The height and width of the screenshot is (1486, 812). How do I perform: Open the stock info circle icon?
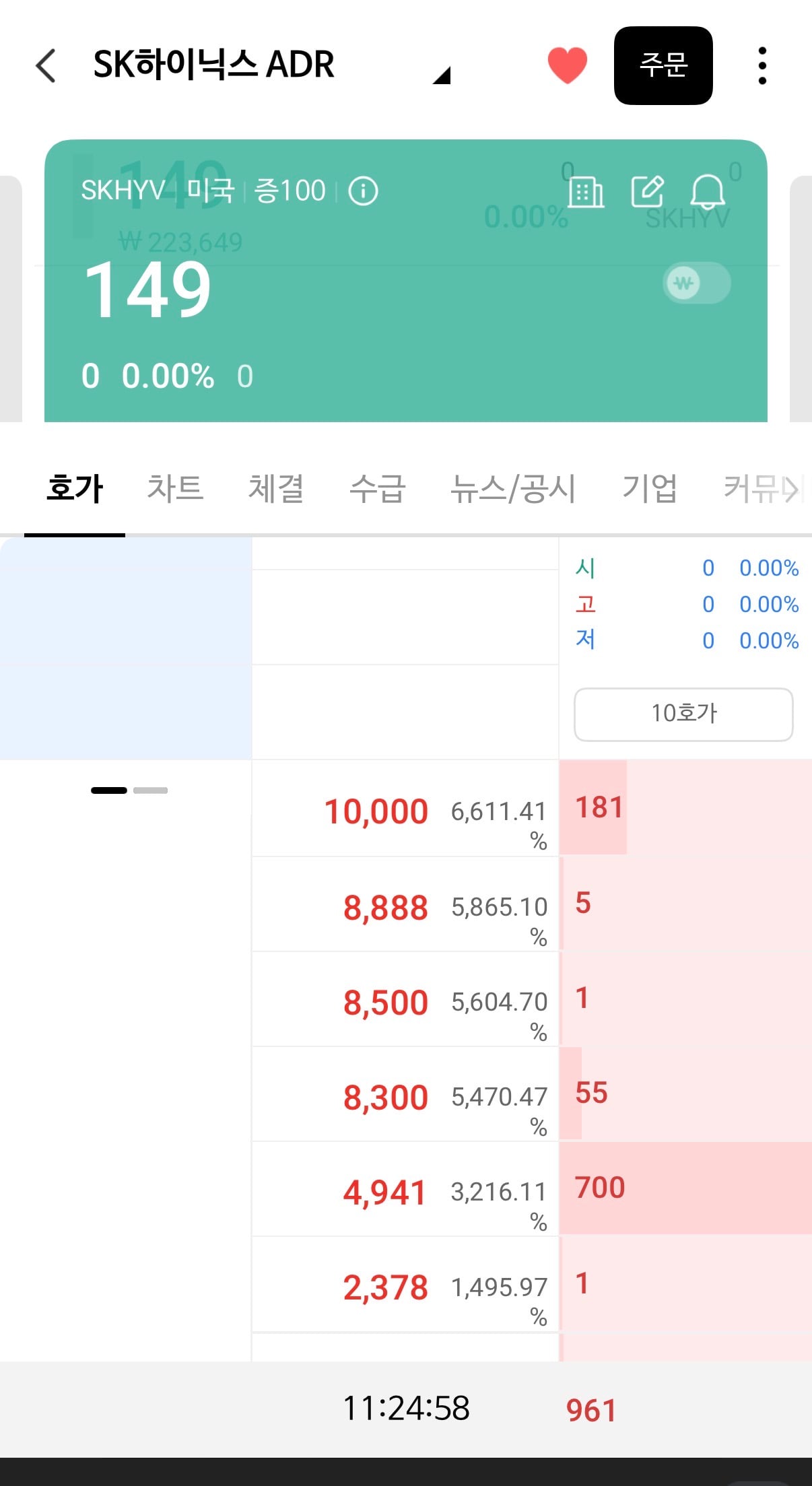pyautogui.click(x=363, y=191)
